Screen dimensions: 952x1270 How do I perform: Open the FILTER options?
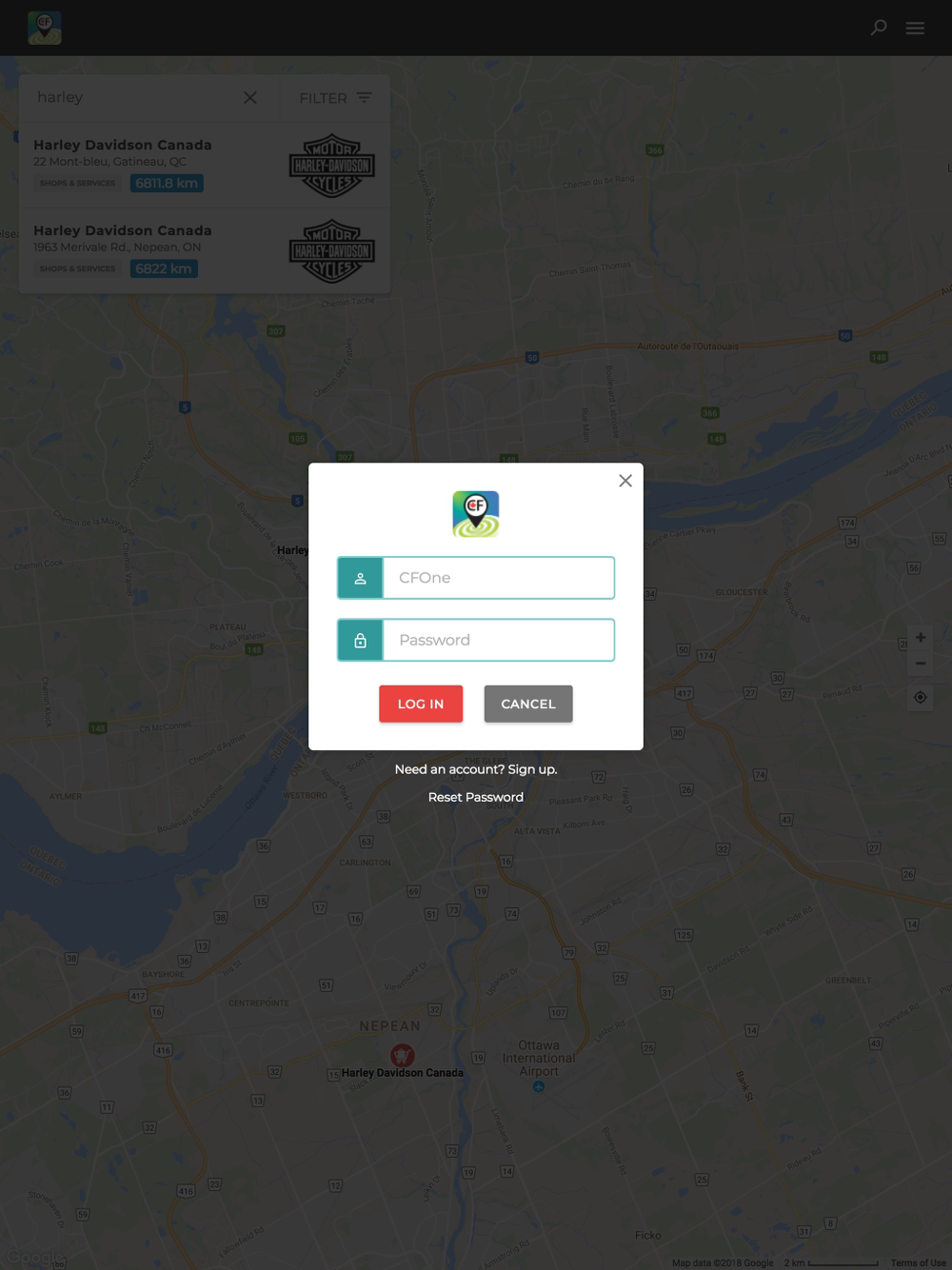click(x=335, y=98)
